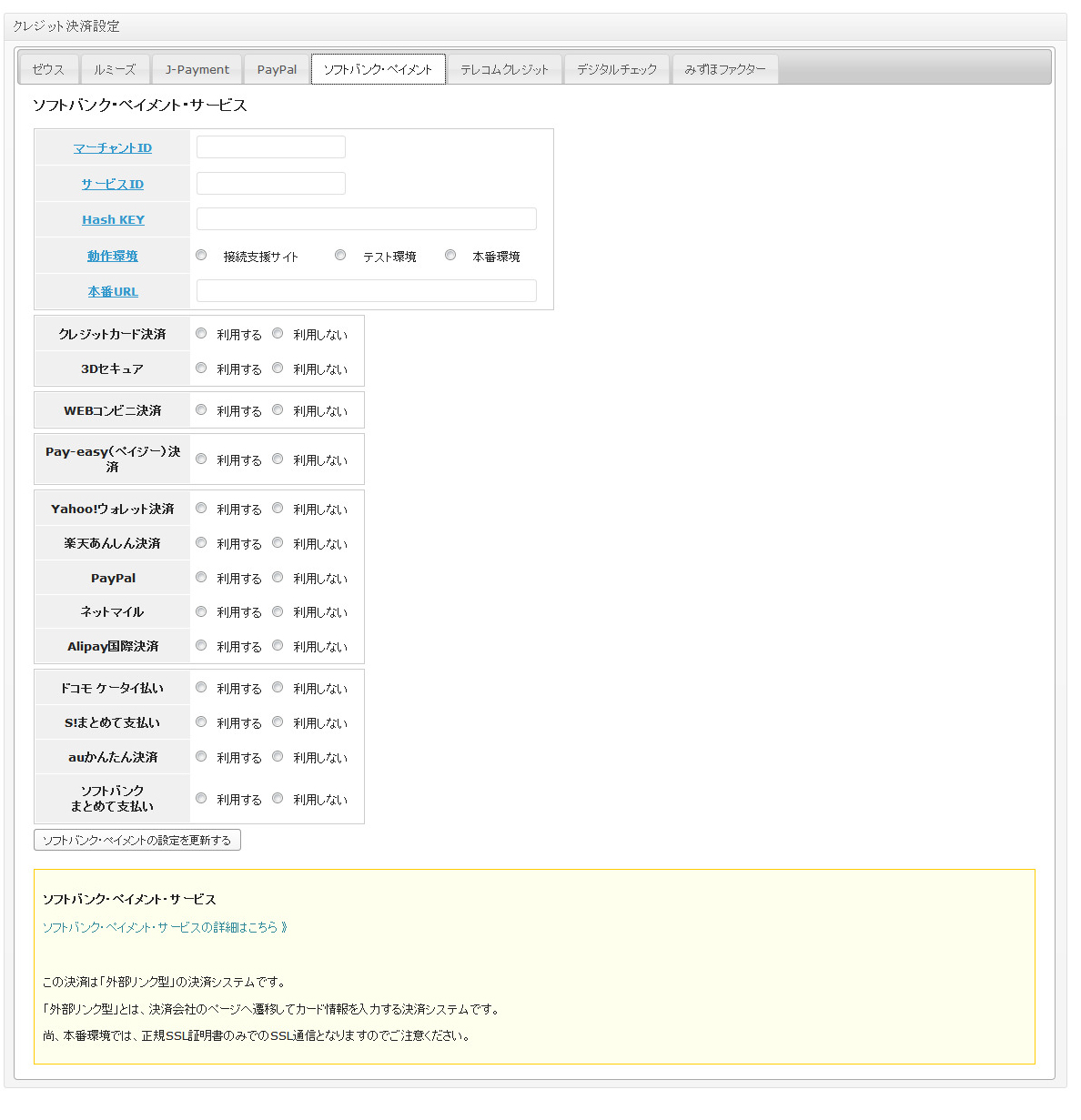Switch to the PayPal tab

click(x=277, y=69)
